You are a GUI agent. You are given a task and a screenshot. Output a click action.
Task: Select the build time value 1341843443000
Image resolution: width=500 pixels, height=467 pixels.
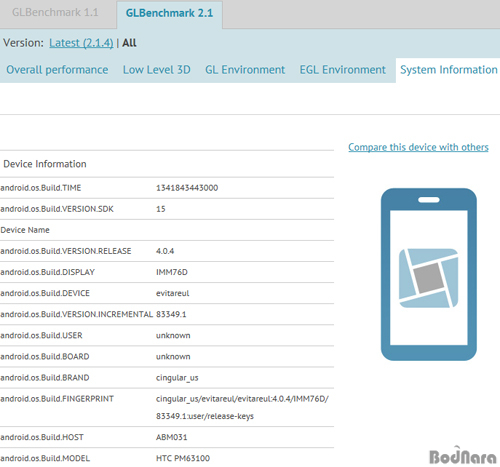[187, 188]
